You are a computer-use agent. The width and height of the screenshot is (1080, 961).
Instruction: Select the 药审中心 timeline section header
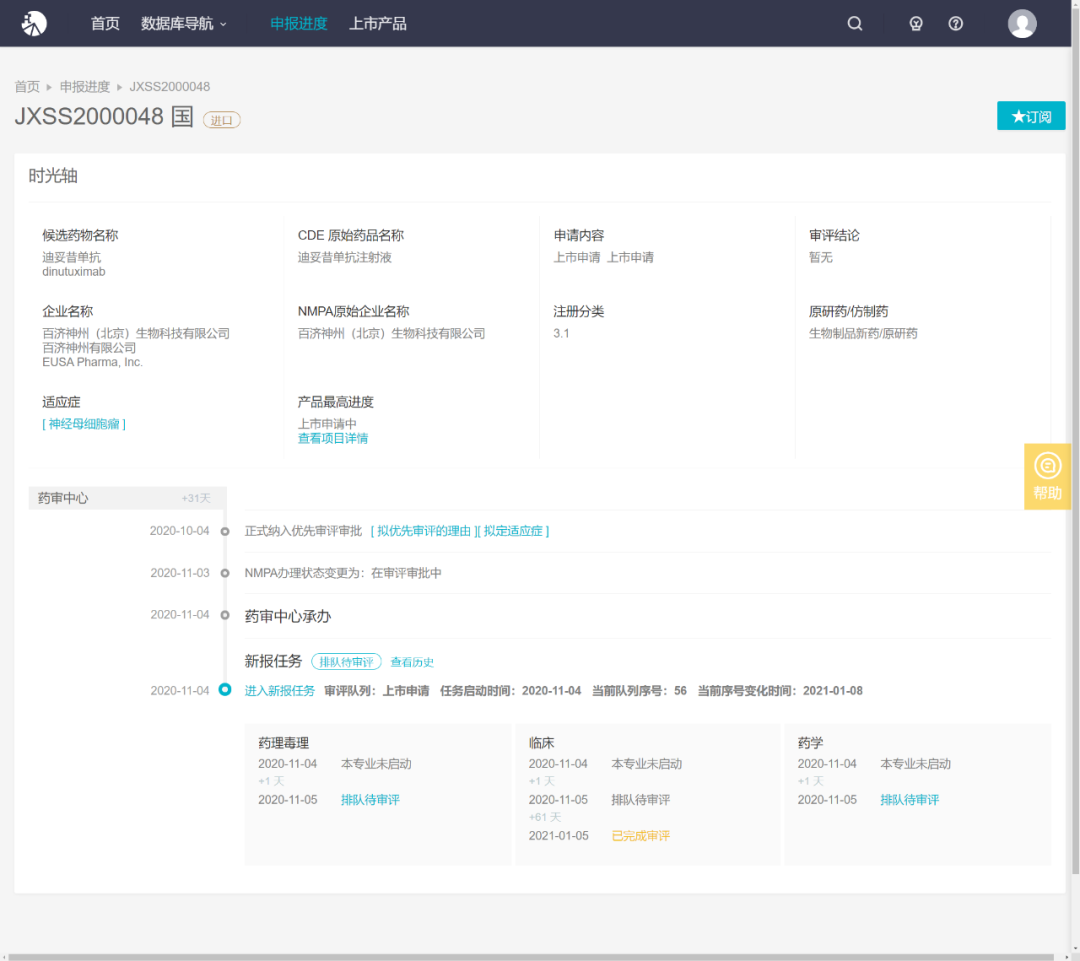[127, 498]
